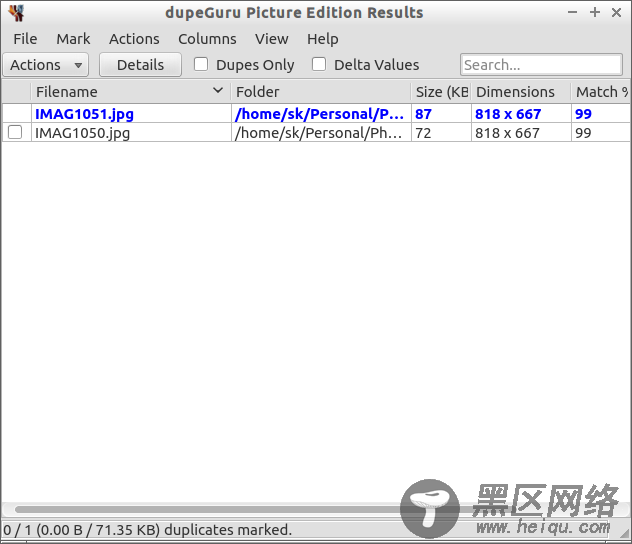The width and height of the screenshot is (632, 544).
Task: Sort by the Folder column header
Action: [321, 92]
